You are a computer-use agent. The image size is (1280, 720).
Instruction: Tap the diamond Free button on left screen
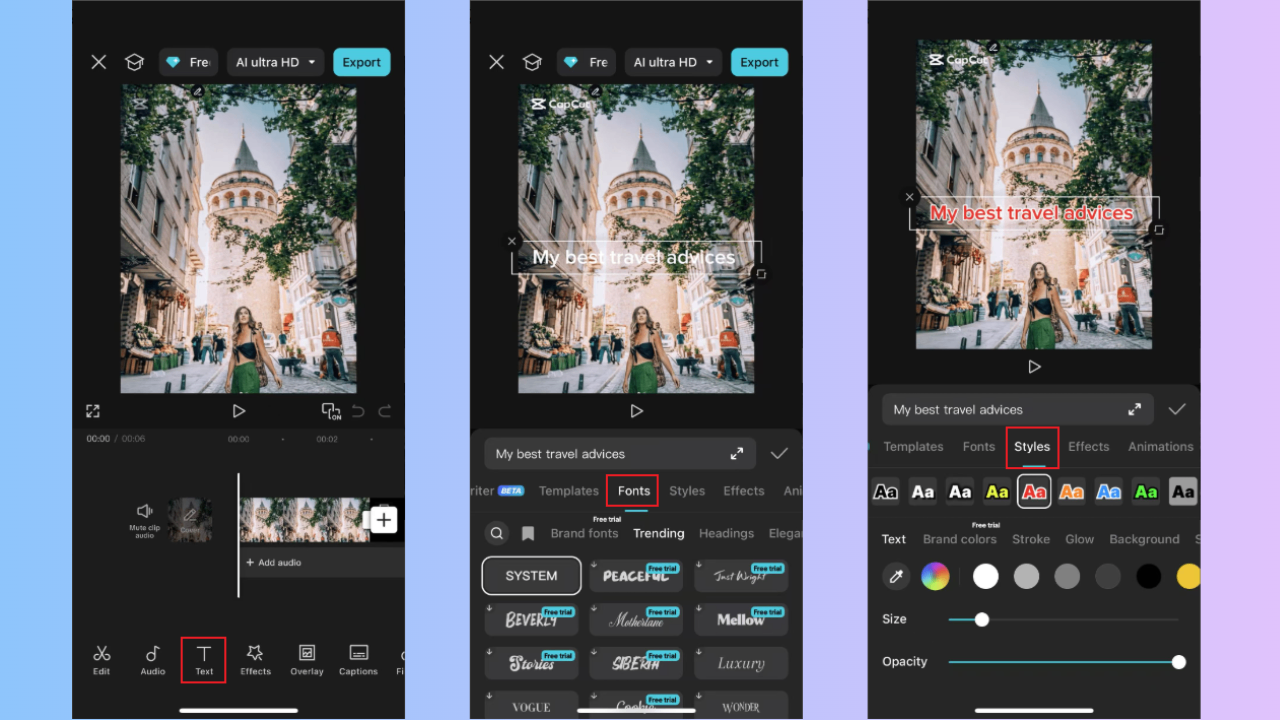click(x=188, y=62)
